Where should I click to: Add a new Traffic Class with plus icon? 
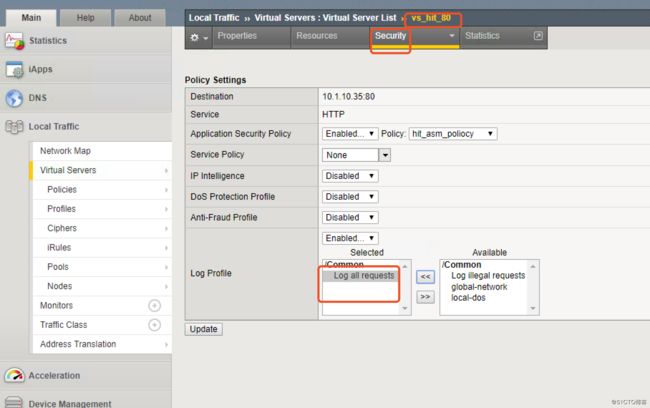154,325
